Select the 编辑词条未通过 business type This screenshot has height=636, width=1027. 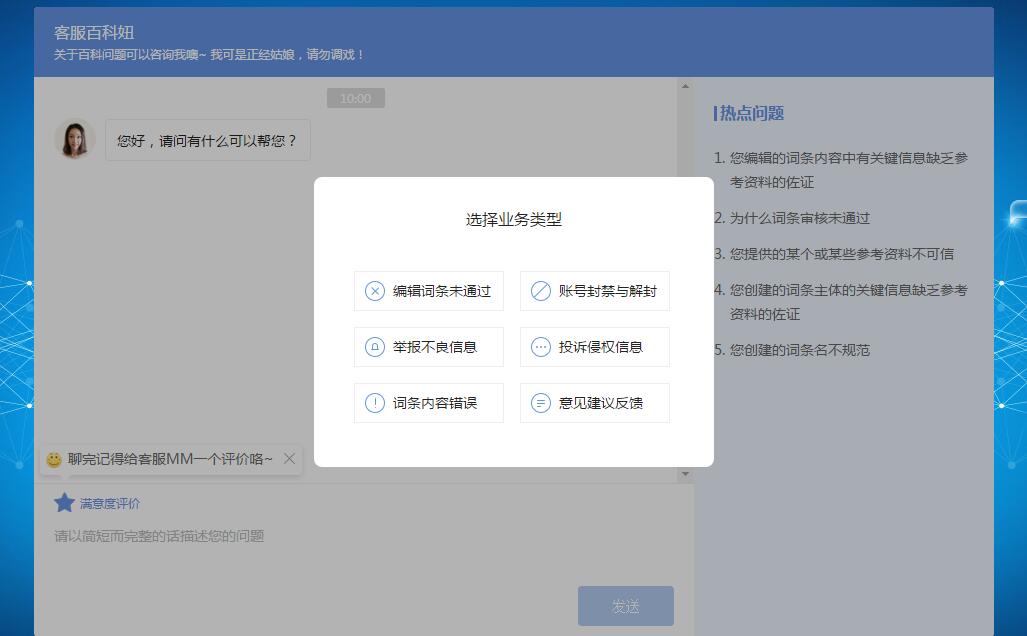click(428, 290)
